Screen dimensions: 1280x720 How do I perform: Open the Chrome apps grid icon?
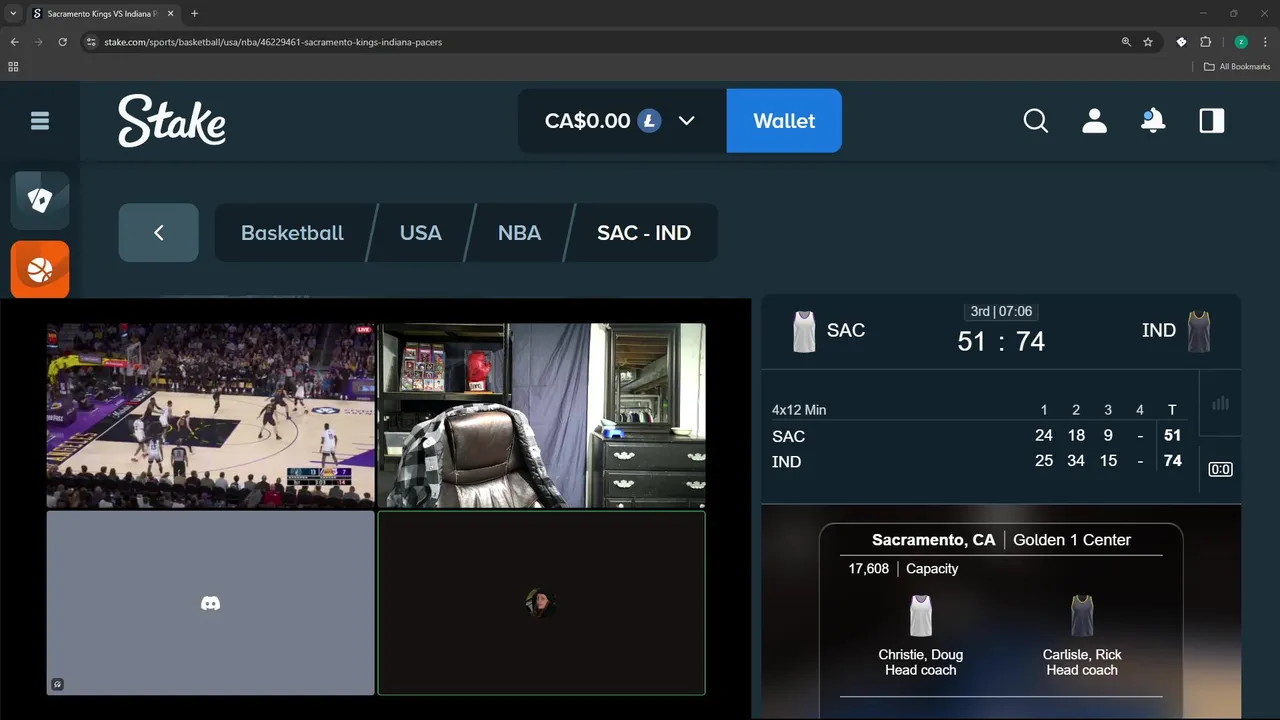click(13, 67)
